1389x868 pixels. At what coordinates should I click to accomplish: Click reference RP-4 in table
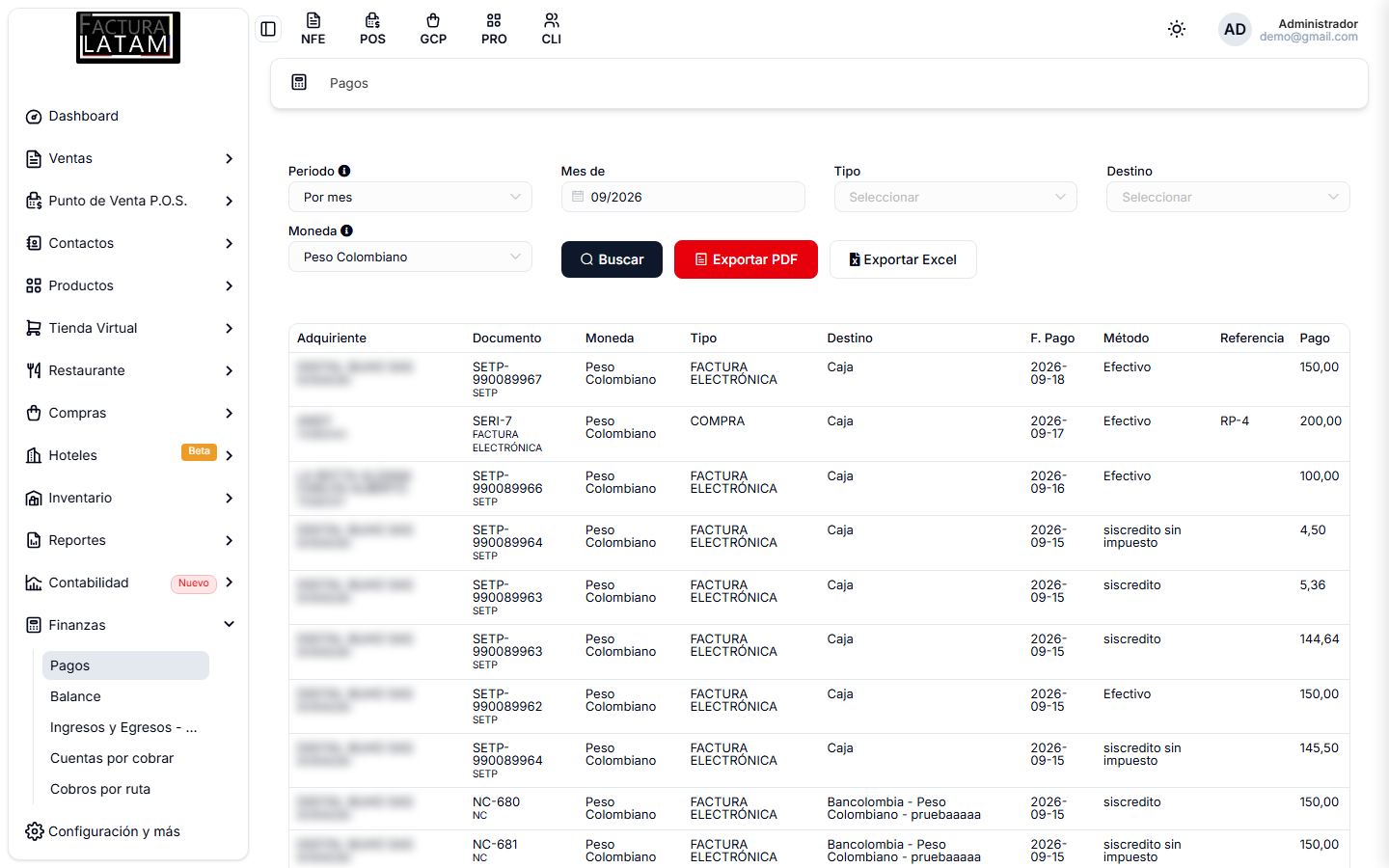pos(1234,421)
